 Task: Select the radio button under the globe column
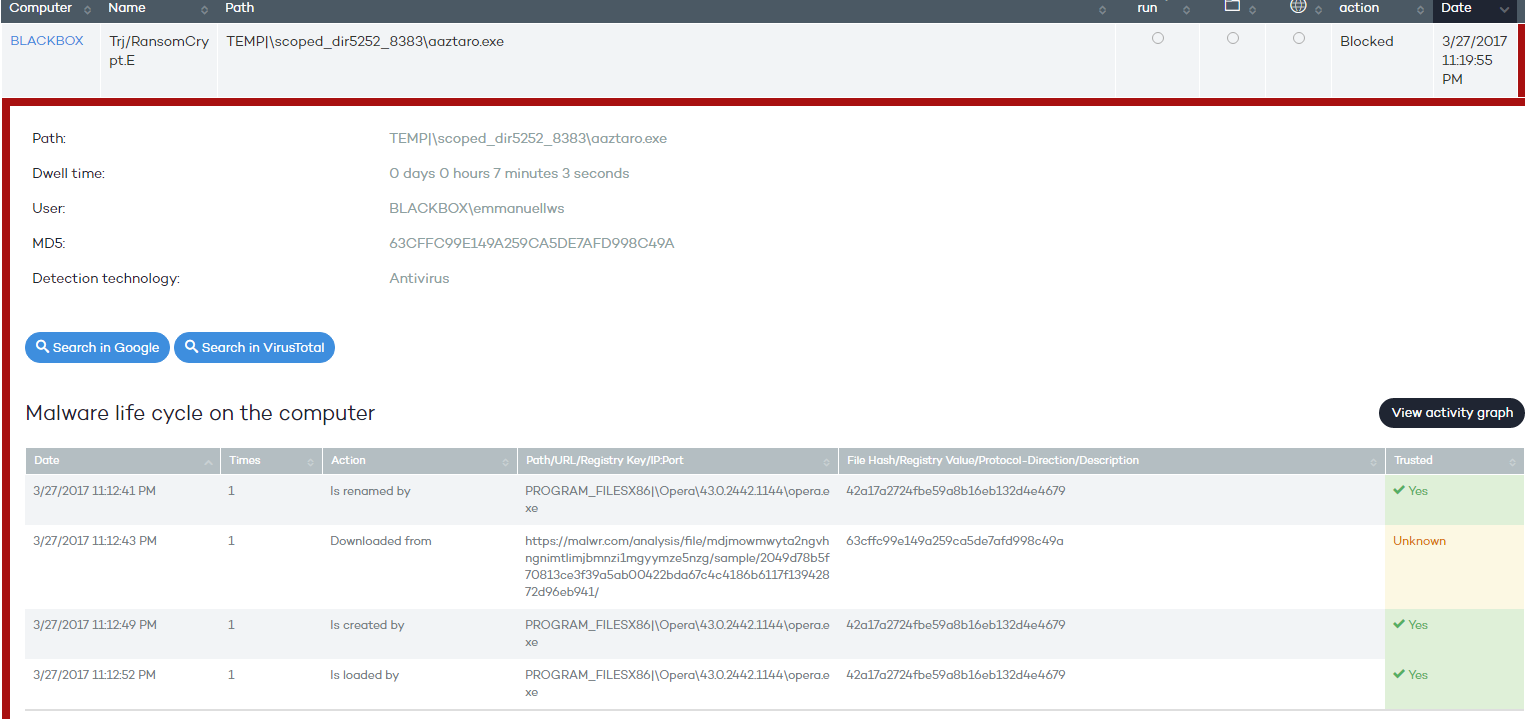click(1299, 38)
